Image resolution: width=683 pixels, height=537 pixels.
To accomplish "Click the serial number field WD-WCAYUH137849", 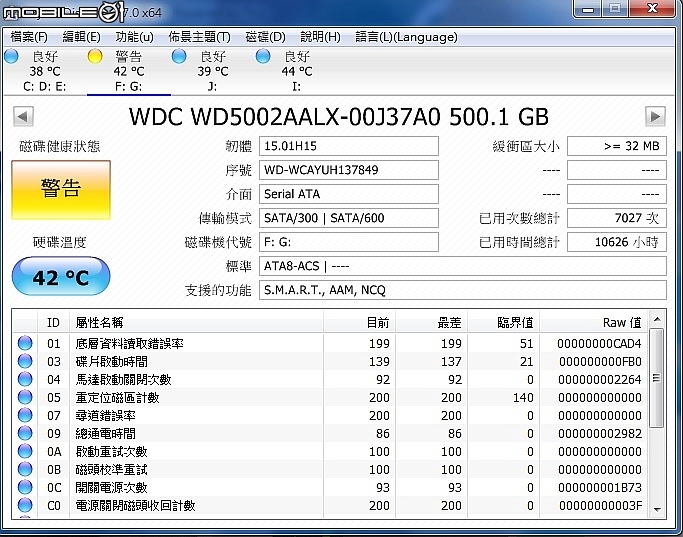I will (349, 170).
